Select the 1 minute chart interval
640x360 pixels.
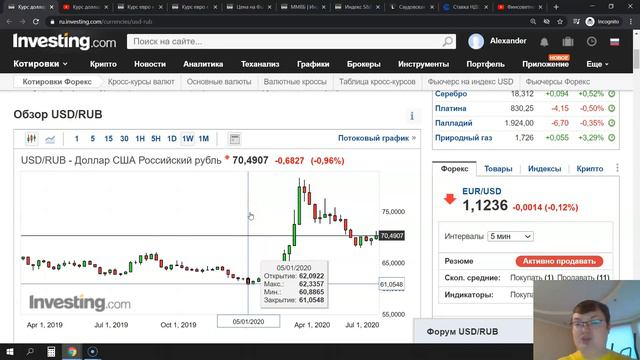76,139
